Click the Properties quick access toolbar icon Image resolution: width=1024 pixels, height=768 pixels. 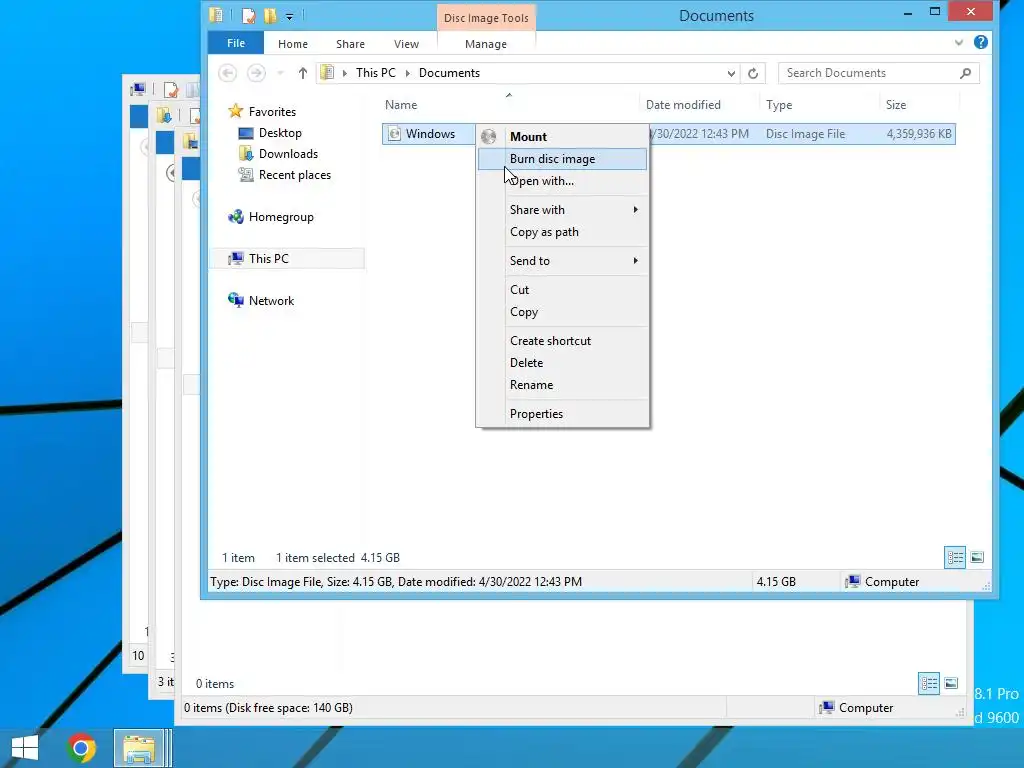(248, 16)
